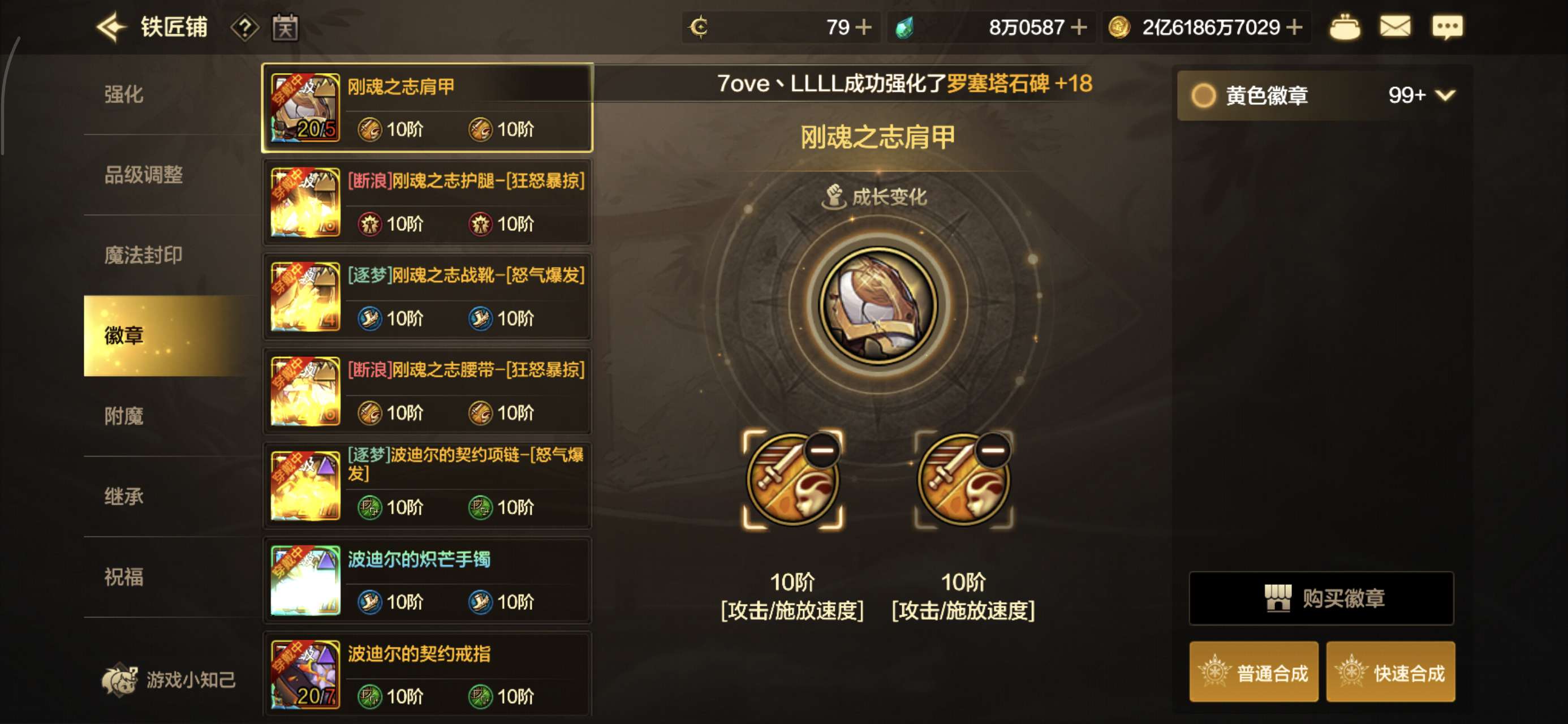Click the plus next to gold coins
This screenshot has width=1568, height=724.
tap(1295, 27)
